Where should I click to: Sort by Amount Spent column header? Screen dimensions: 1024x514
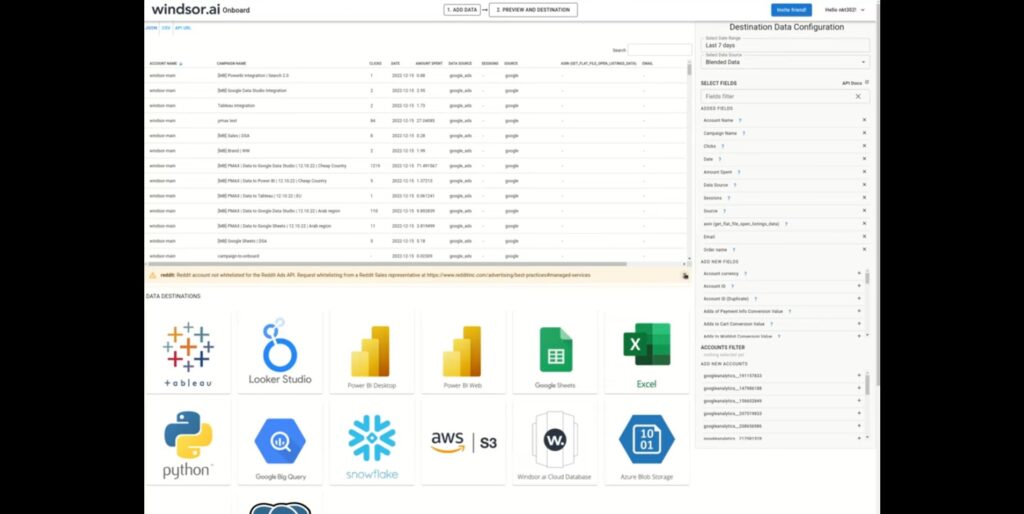point(428,63)
